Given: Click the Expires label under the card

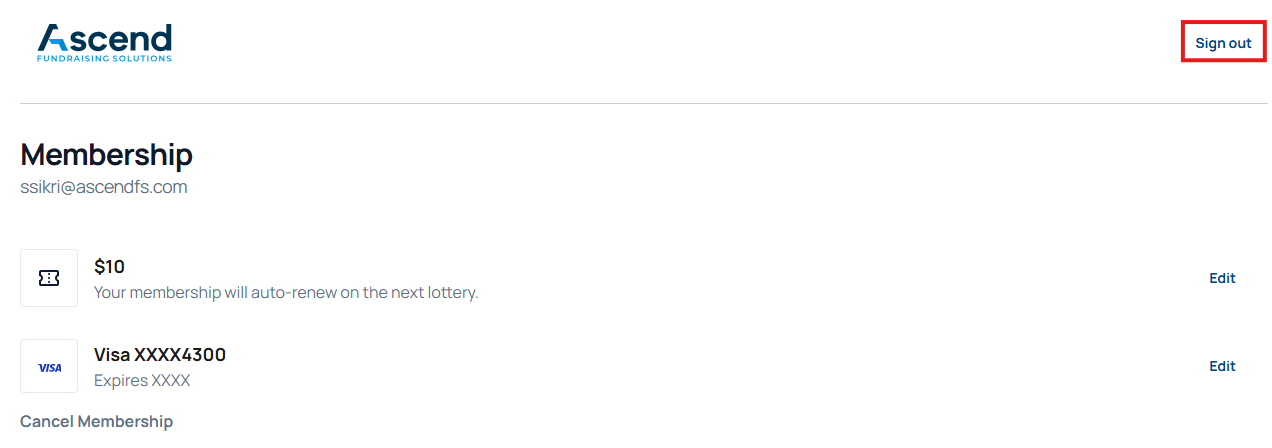Looking at the screenshot, I should [x=120, y=381].
